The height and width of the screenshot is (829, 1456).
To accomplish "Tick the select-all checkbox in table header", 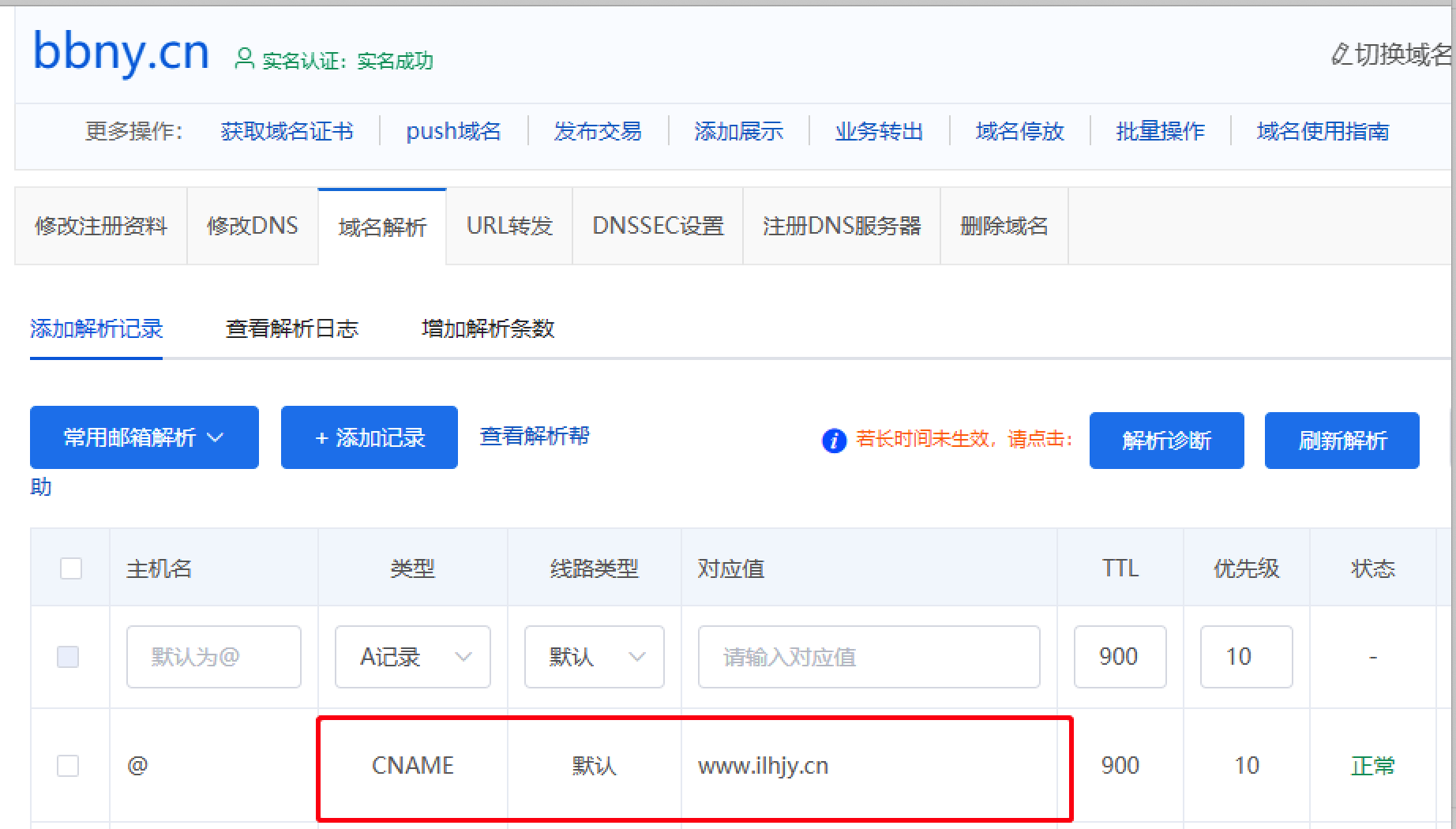I will (71, 568).
